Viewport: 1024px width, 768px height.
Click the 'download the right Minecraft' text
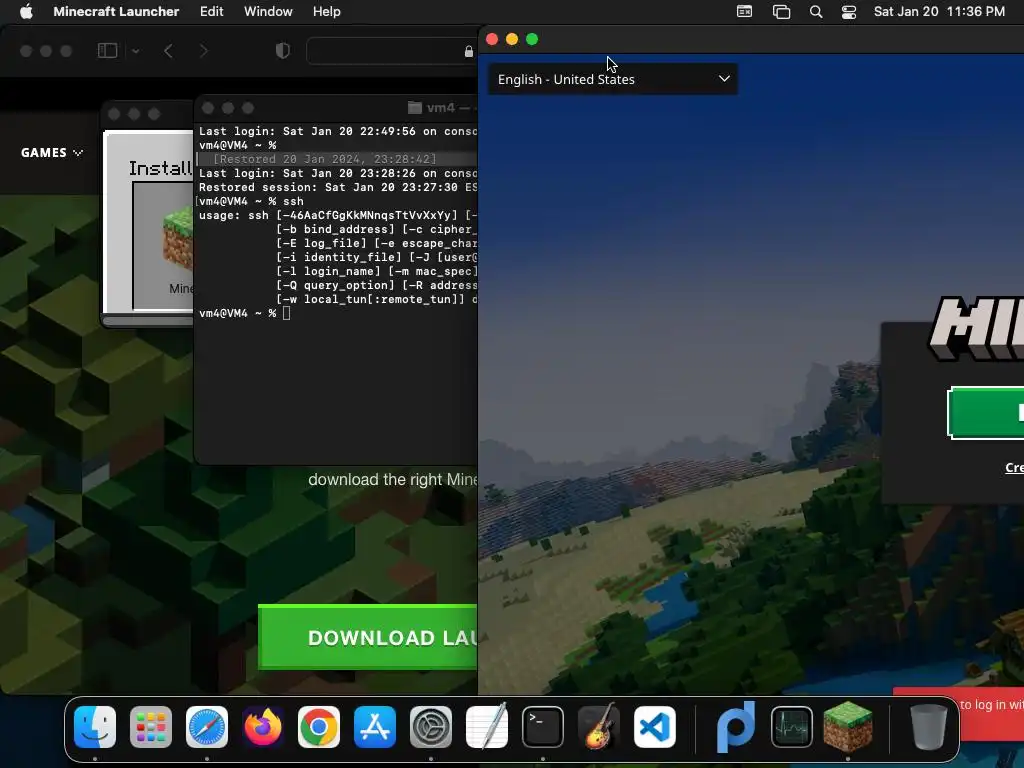point(392,479)
